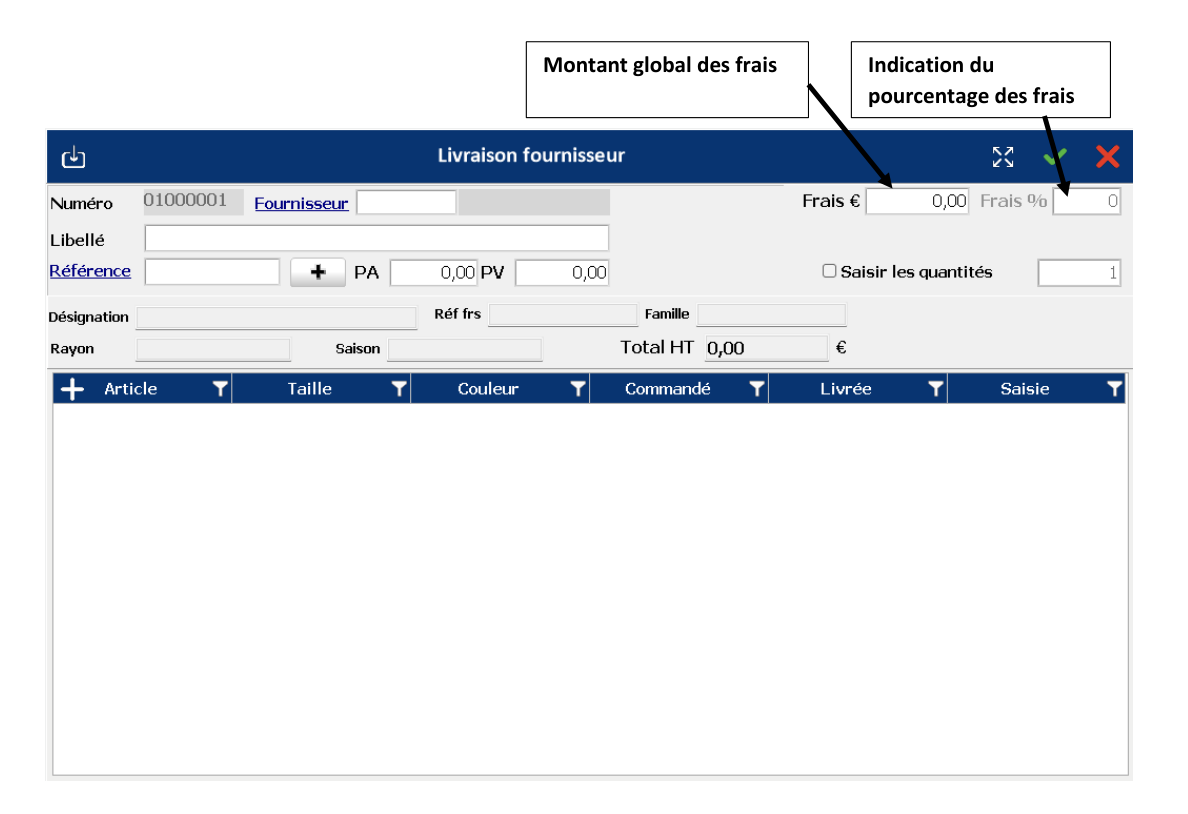This screenshot has width=1188, height=814.
Task: Click the Rayon field
Action: 213,349
